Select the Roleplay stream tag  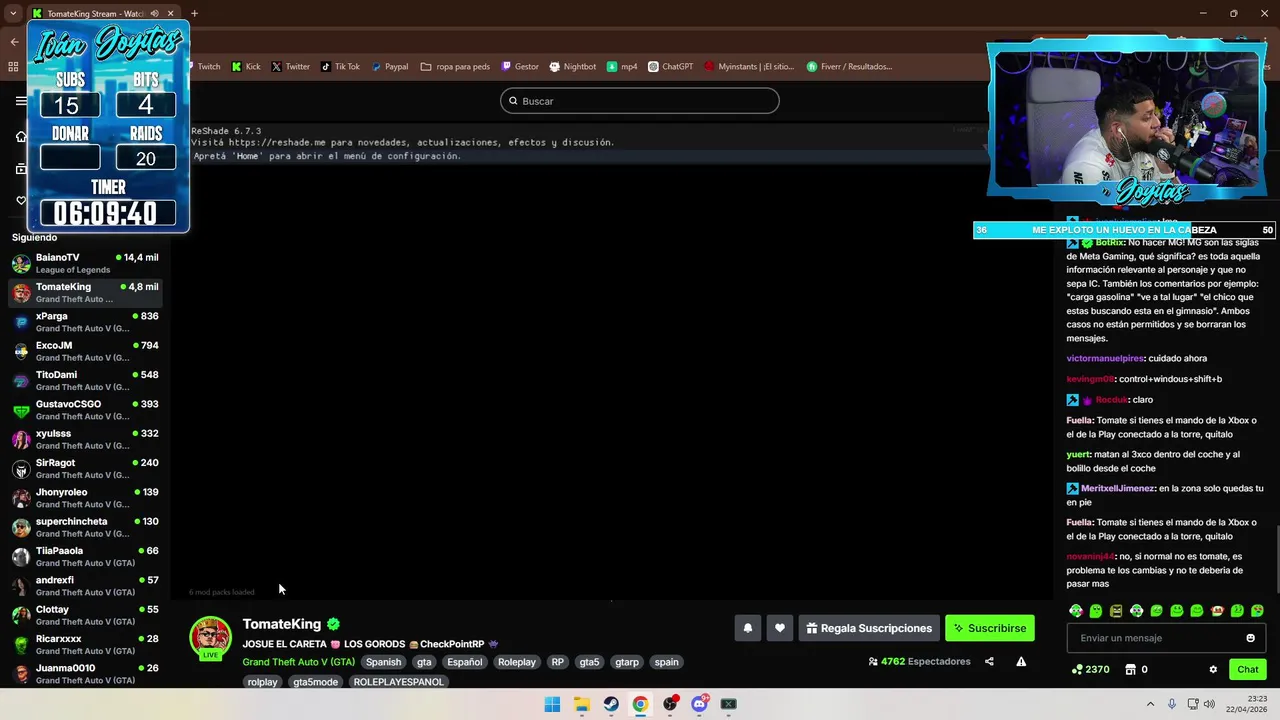517,662
